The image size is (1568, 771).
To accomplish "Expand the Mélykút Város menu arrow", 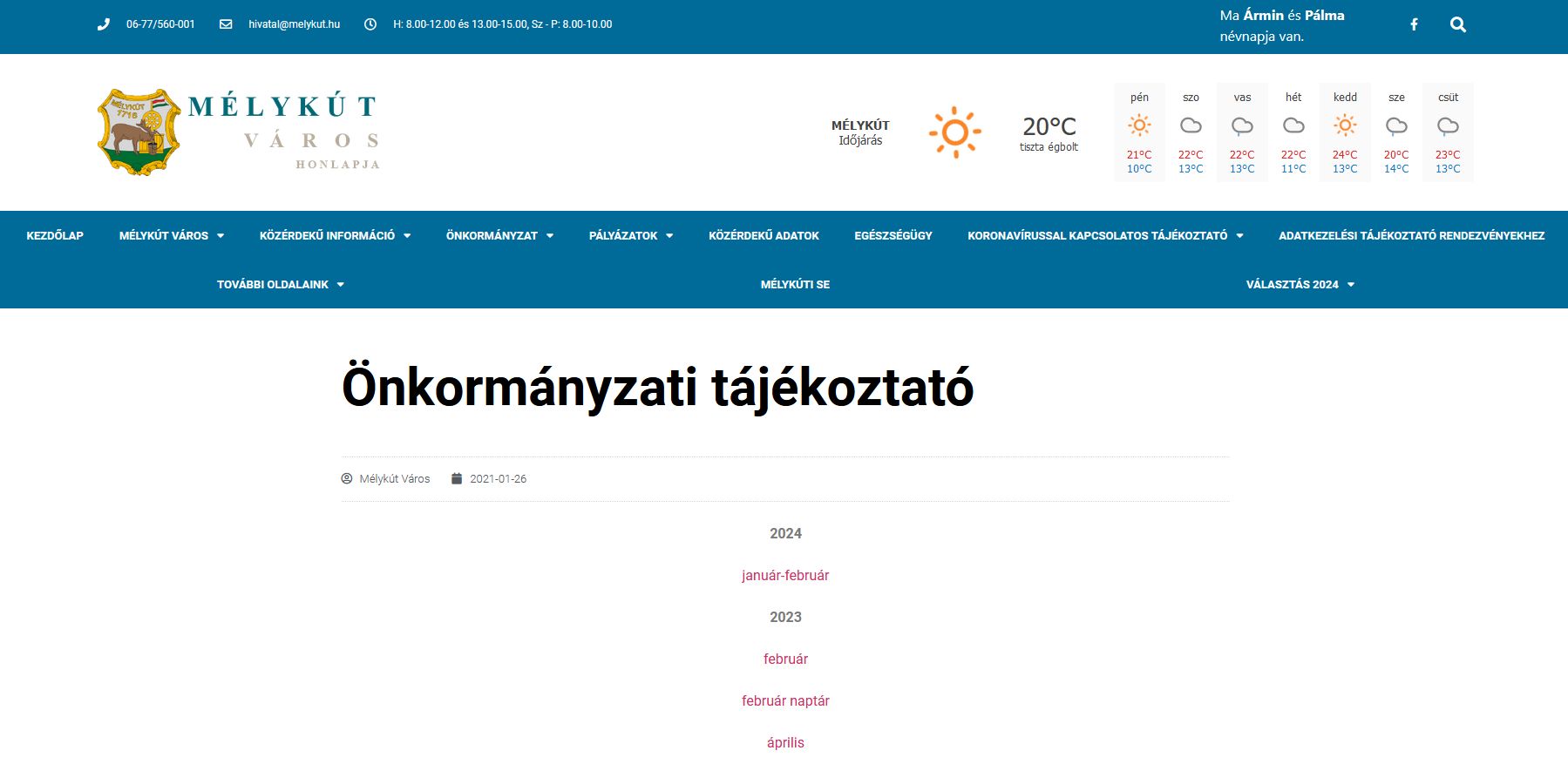I will point(221,236).
